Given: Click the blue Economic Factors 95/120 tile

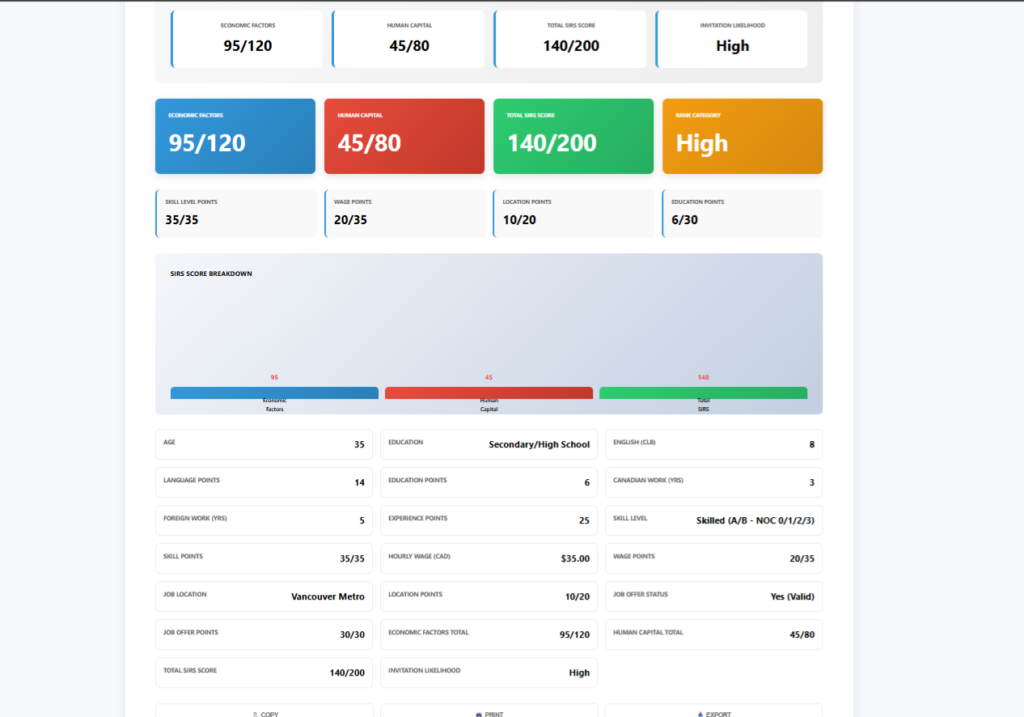Looking at the screenshot, I should coord(235,136).
